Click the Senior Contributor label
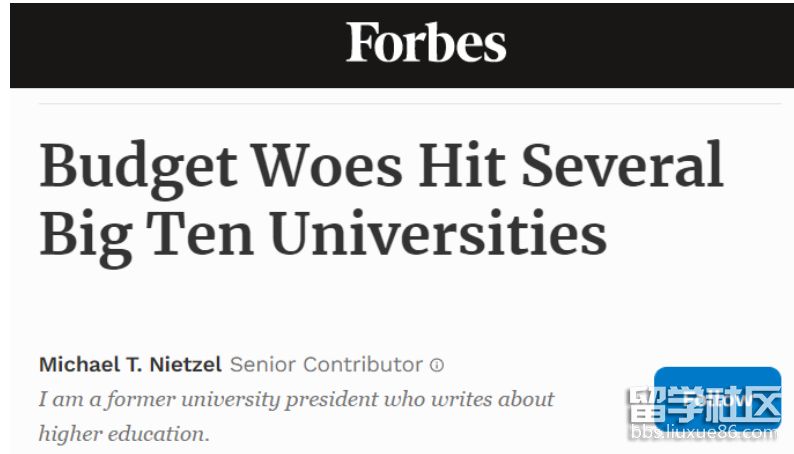794x454 pixels. tap(326, 364)
